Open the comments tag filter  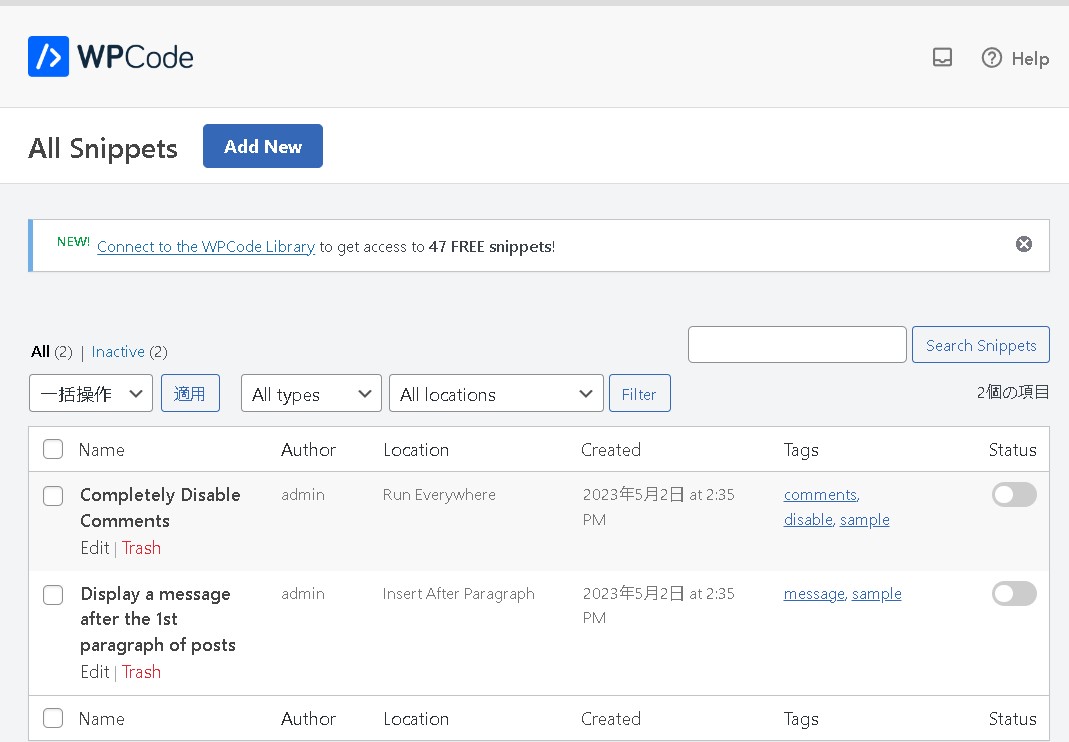(818, 494)
